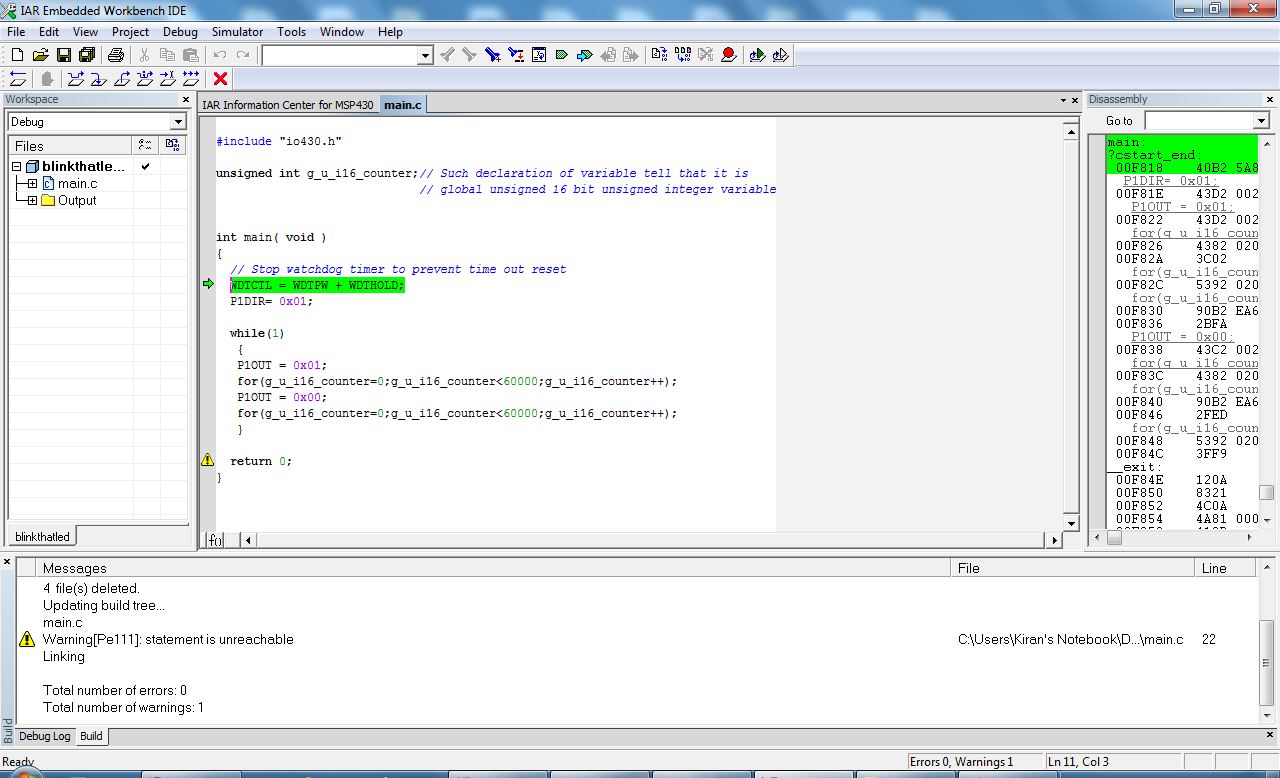1280x778 pixels.
Task: Print the file using printer icon
Action: pyautogui.click(x=116, y=55)
